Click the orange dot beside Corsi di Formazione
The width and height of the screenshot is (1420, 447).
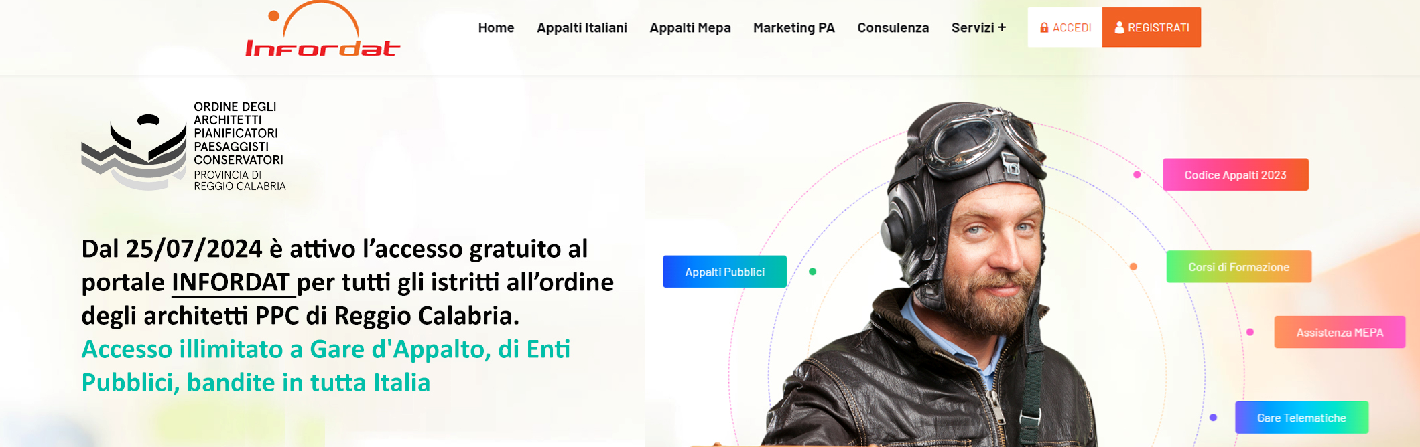[x=1133, y=267]
